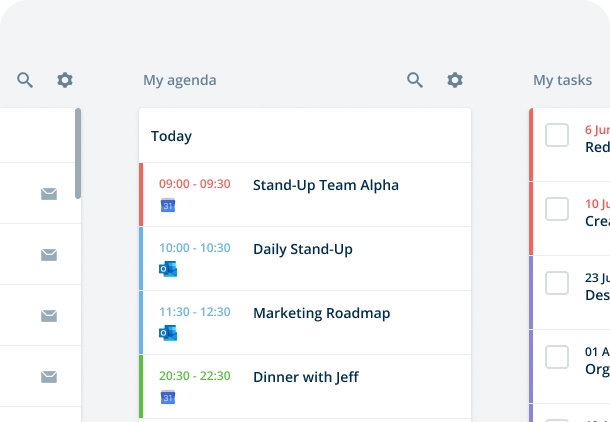The image size is (610, 422).
Task: Click Google Calendar icon under Dinner with Jeff
Action: click(168, 397)
